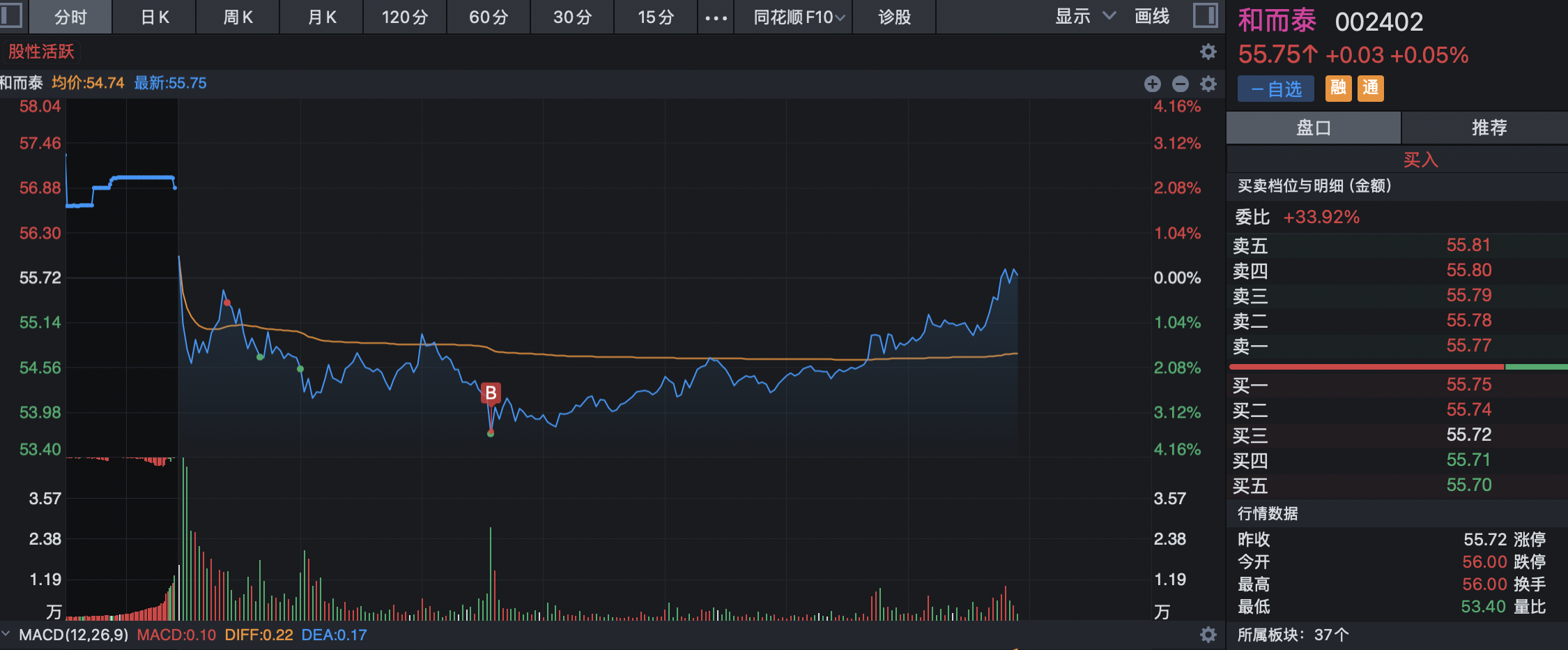Show more time periods via ellipsis
The height and width of the screenshot is (650, 1568).
pyautogui.click(x=716, y=17)
